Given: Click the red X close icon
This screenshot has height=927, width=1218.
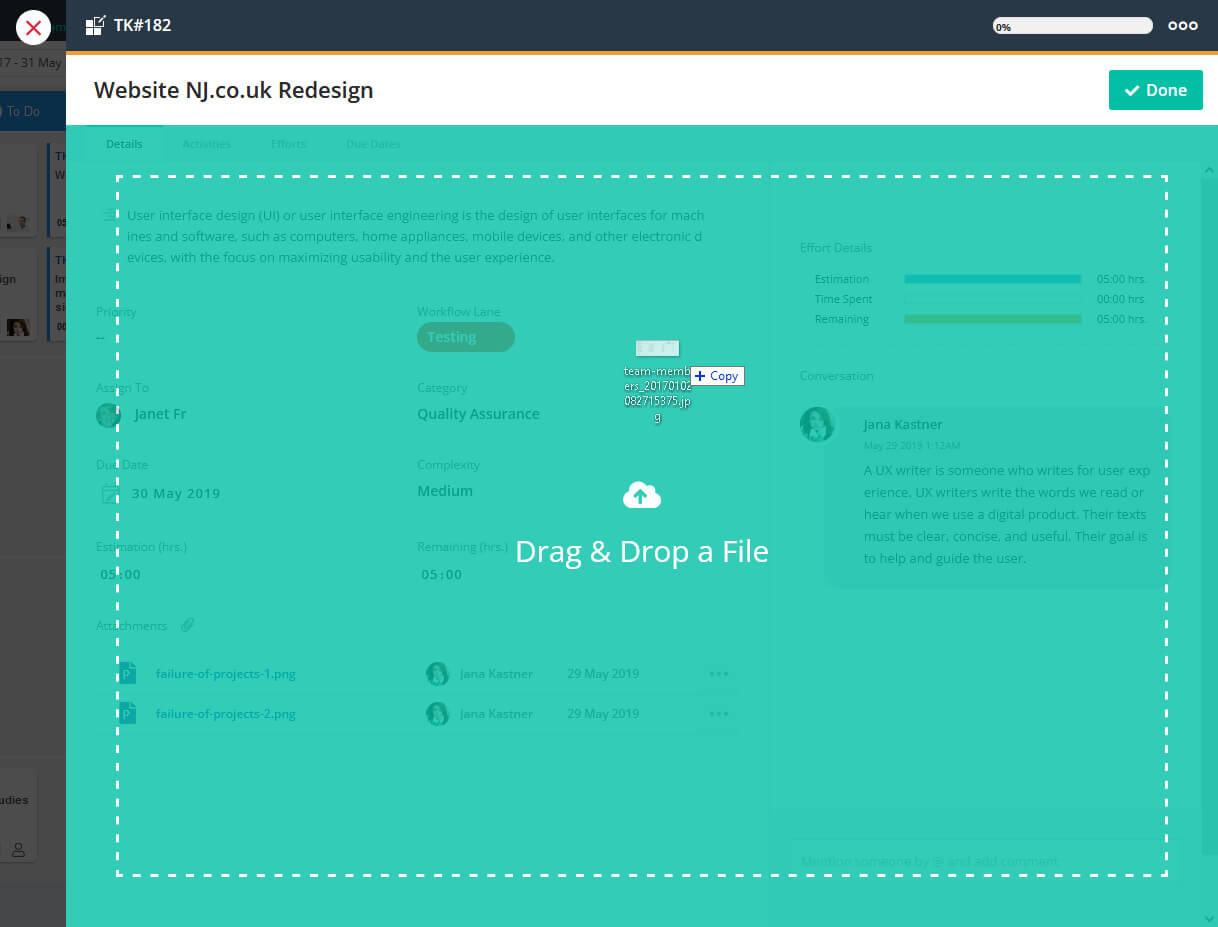Looking at the screenshot, I should point(33,28).
